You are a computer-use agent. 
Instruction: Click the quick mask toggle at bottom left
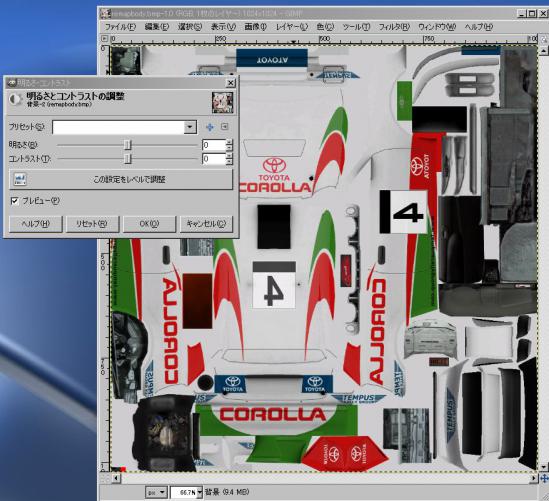click(x=104, y=478)
